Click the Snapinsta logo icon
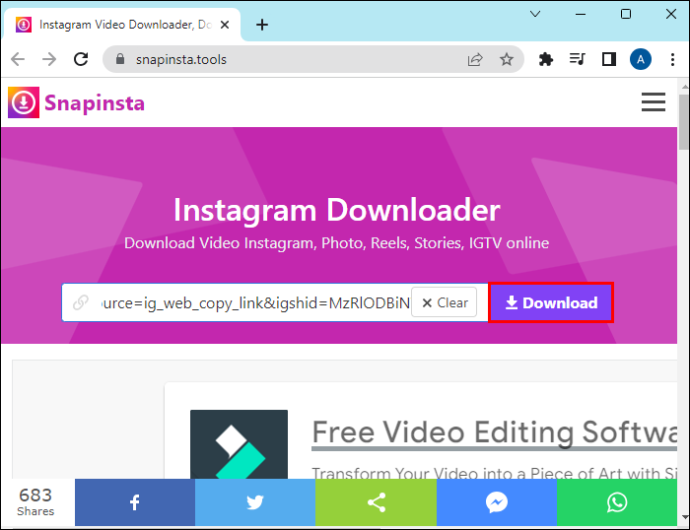 24,102
